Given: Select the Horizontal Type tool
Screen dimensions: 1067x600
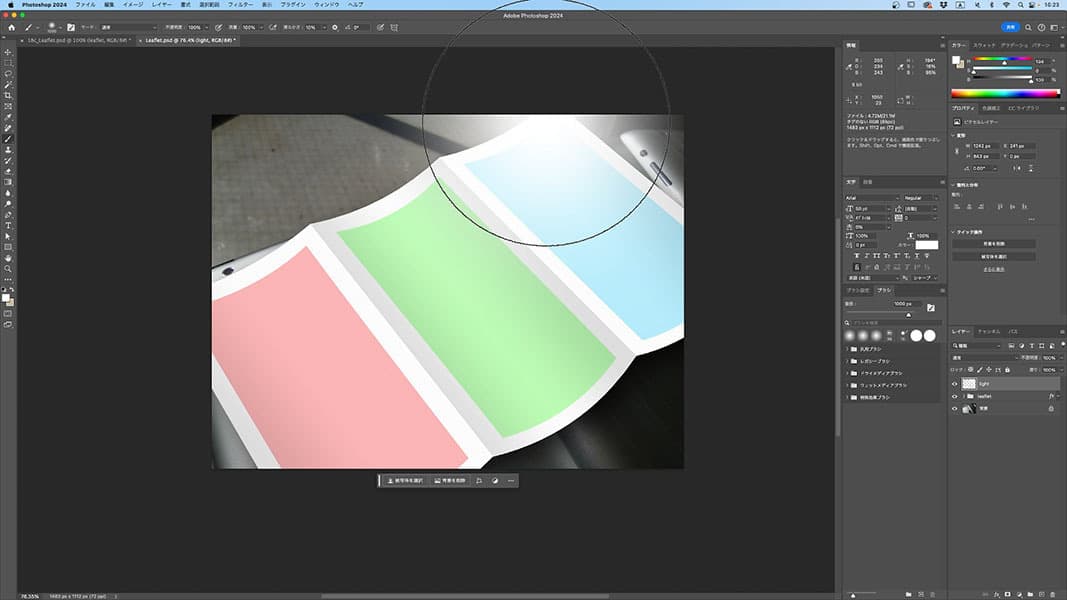Looking at the screenshot, I should (9, 225).
